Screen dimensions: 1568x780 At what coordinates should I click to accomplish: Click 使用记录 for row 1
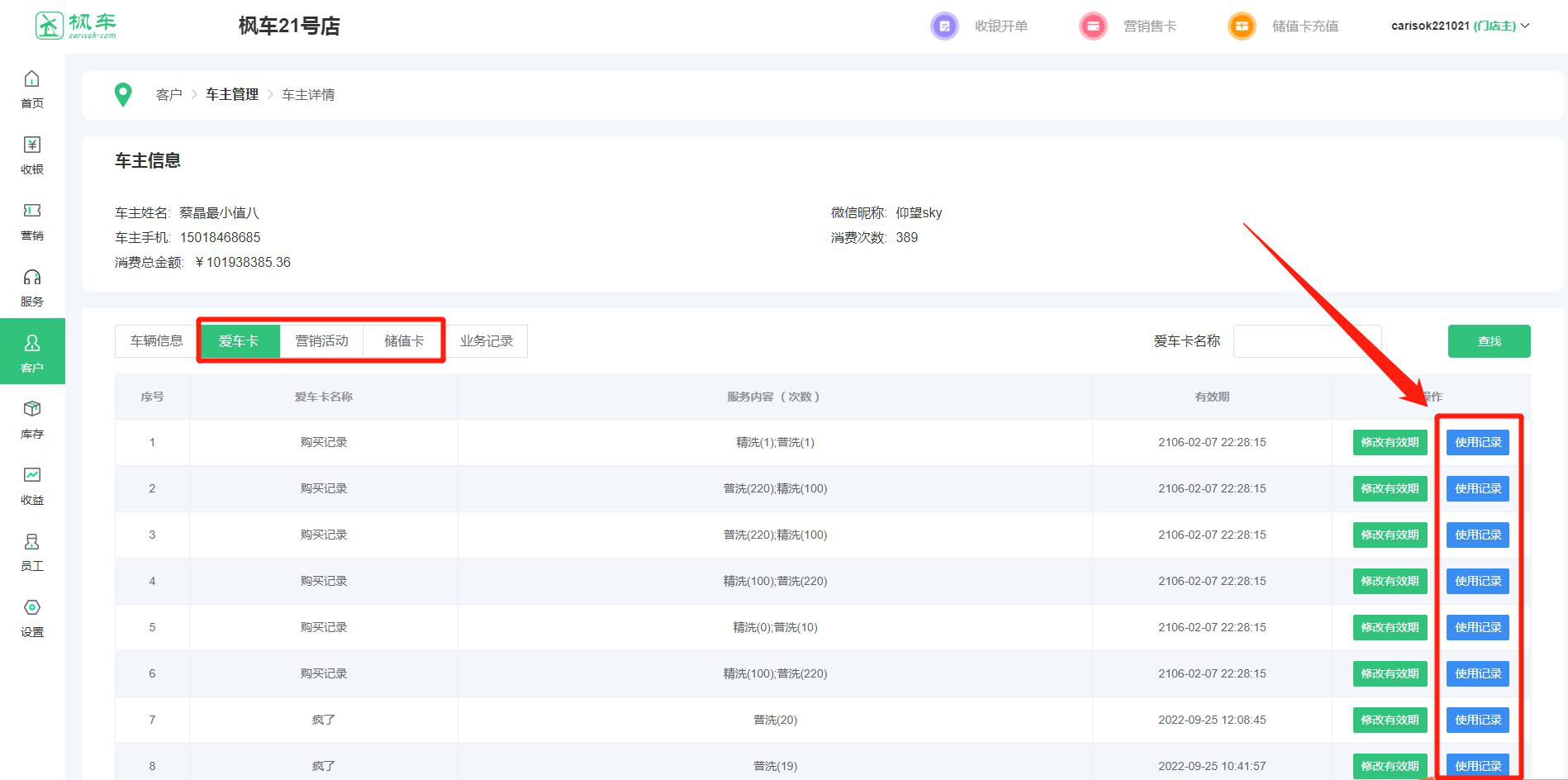tap(1478, 442)
